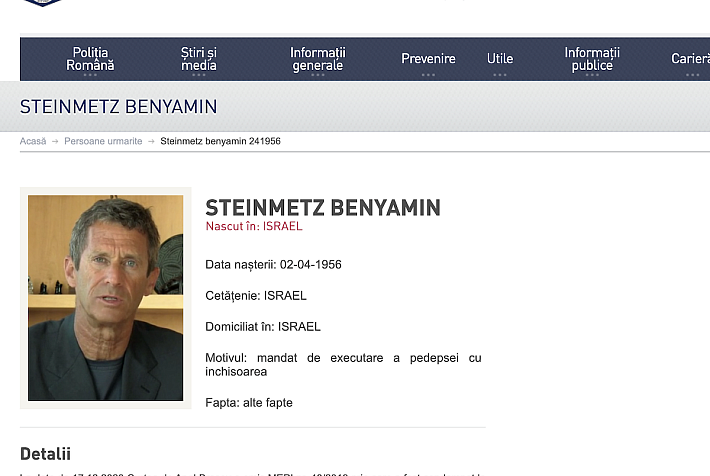This screenshot has height=476, width=710.
Task: Open the Știri și media menu
Action: pos(198,59)
